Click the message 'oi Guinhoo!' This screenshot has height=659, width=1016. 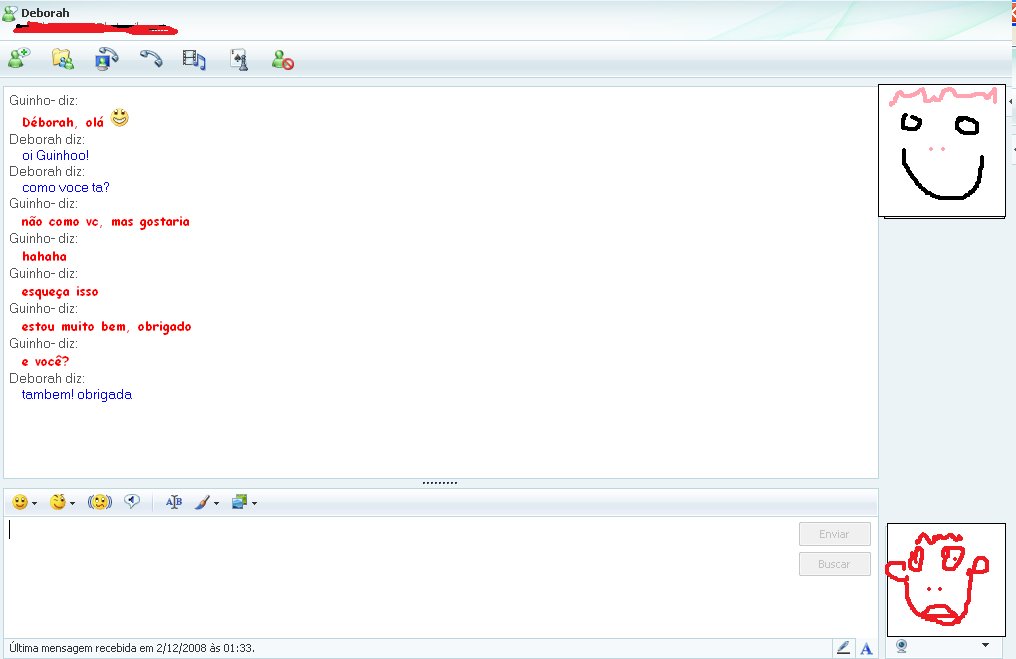tap(56, 156)
